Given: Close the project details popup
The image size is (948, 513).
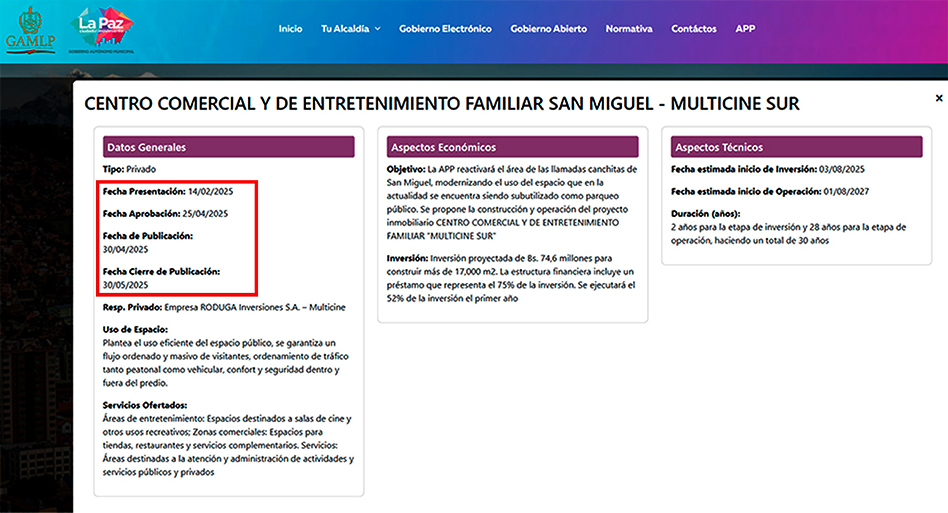Looking at the screenshot, I should [938, 98].
